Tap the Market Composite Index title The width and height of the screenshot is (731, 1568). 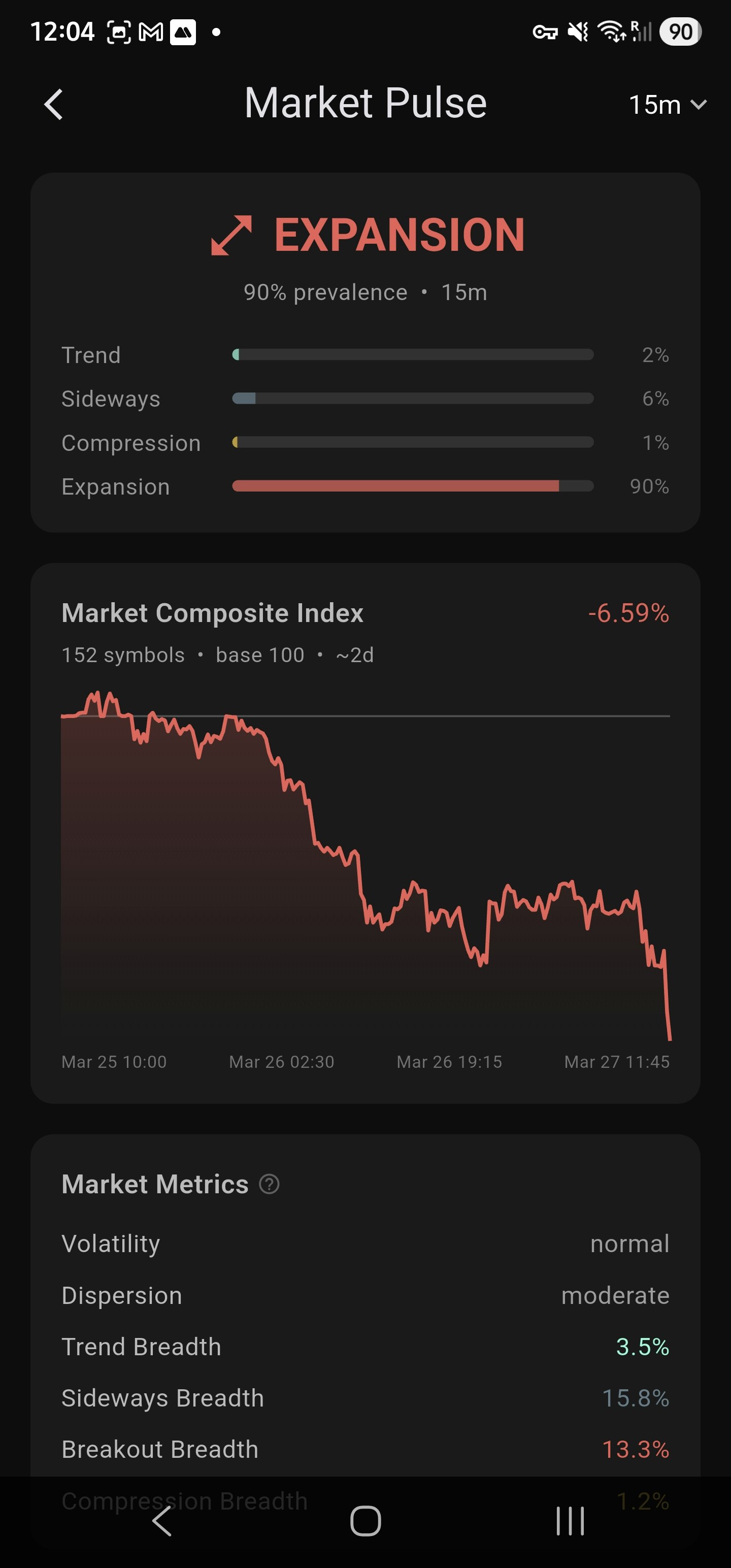click(x=212, y=613)
